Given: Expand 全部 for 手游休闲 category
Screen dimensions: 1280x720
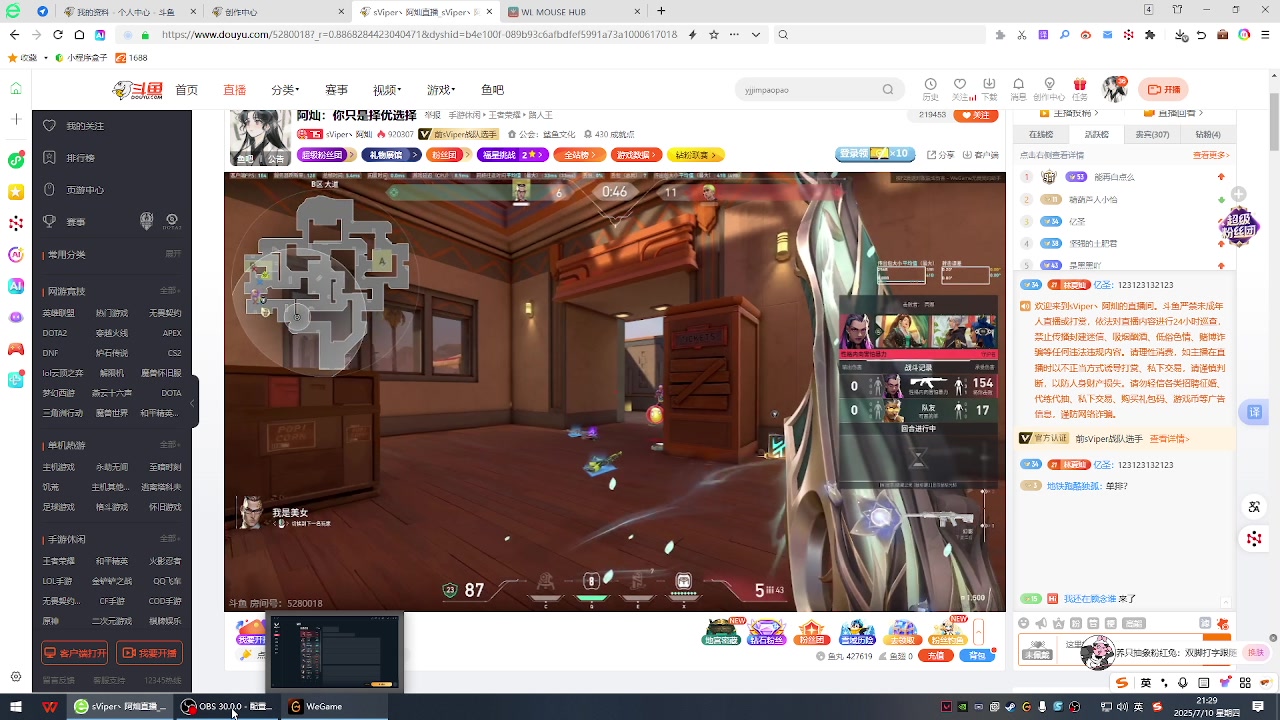Looking at the screenshot, I should click(x=171, y=539).
